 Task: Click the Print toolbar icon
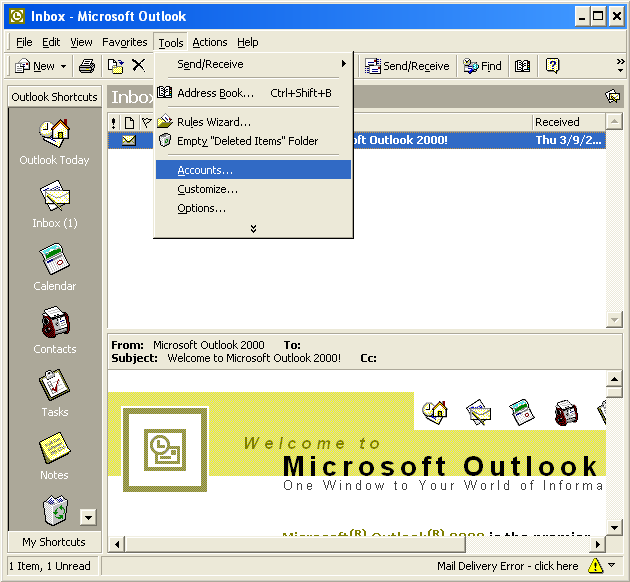(x=87, y=66)
